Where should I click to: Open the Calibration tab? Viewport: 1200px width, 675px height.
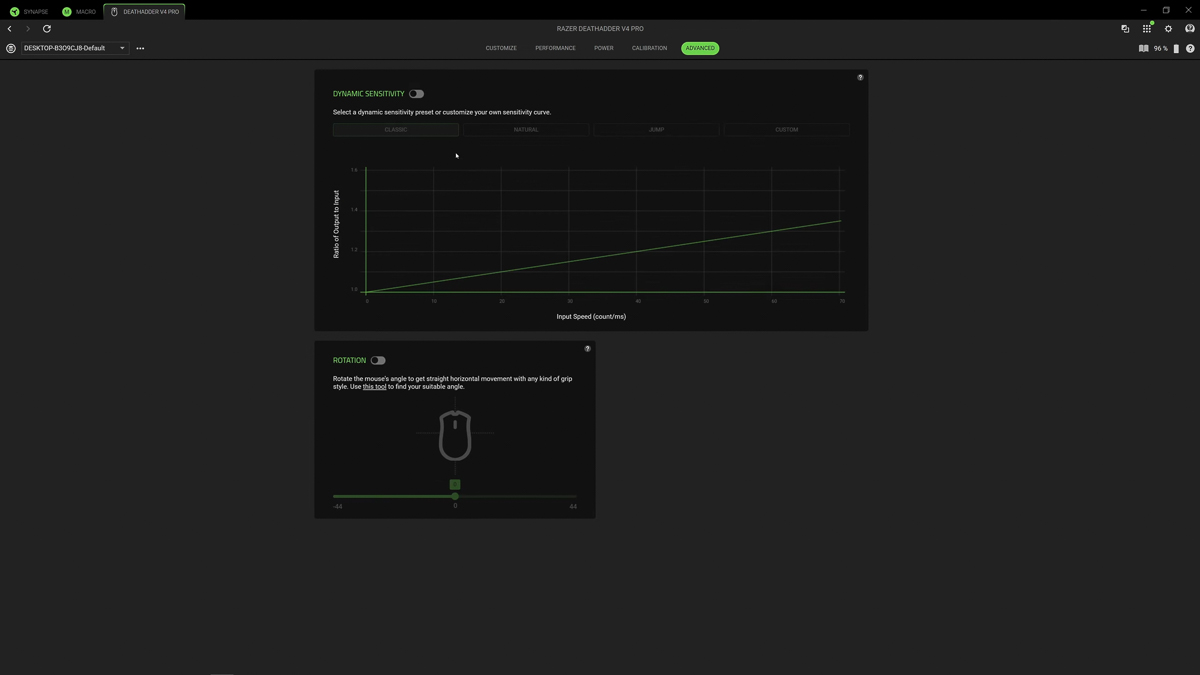point(649,48)
